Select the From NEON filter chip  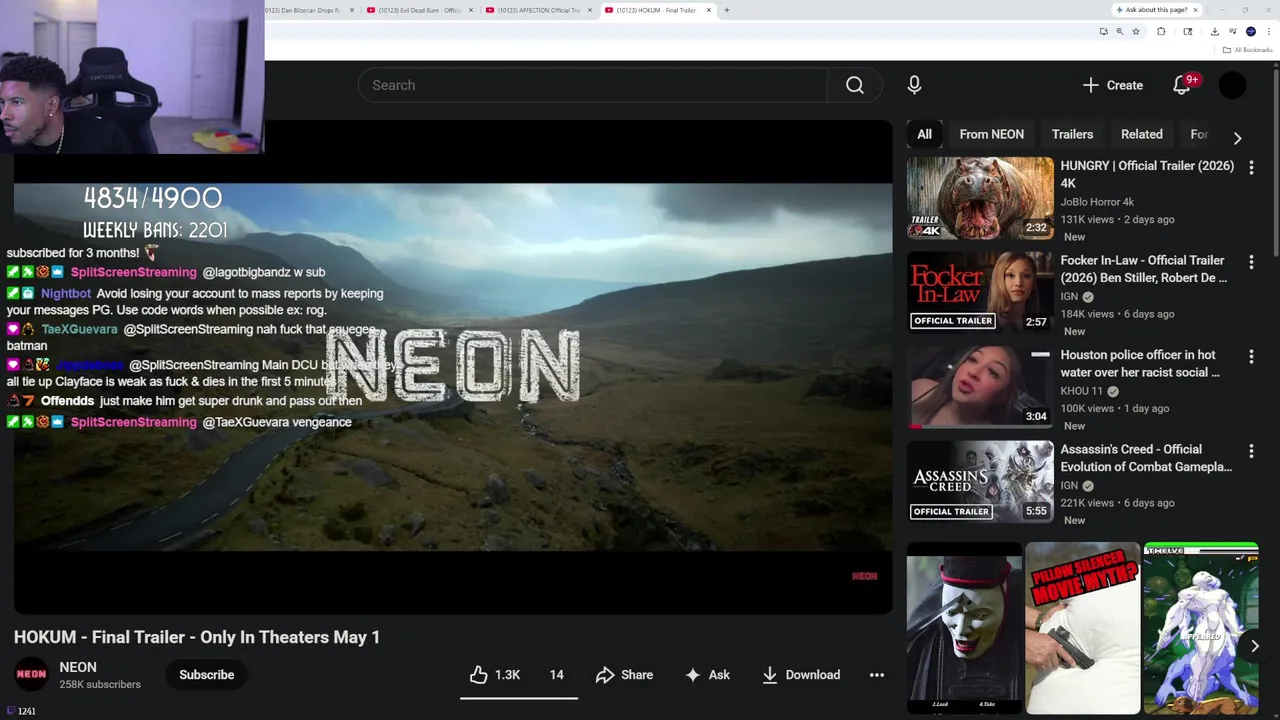coord(991,134)
